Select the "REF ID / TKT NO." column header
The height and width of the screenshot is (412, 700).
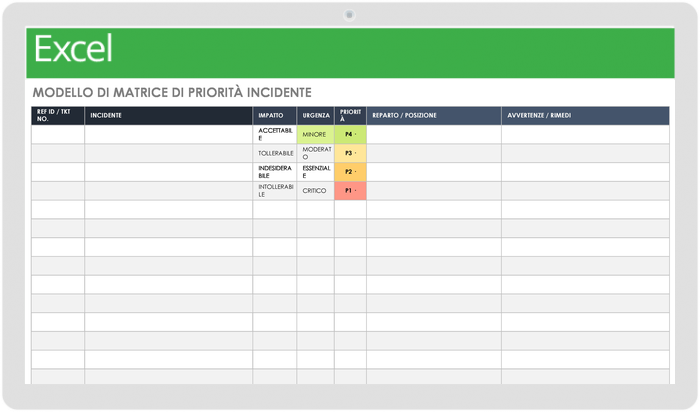click(58, 115)
